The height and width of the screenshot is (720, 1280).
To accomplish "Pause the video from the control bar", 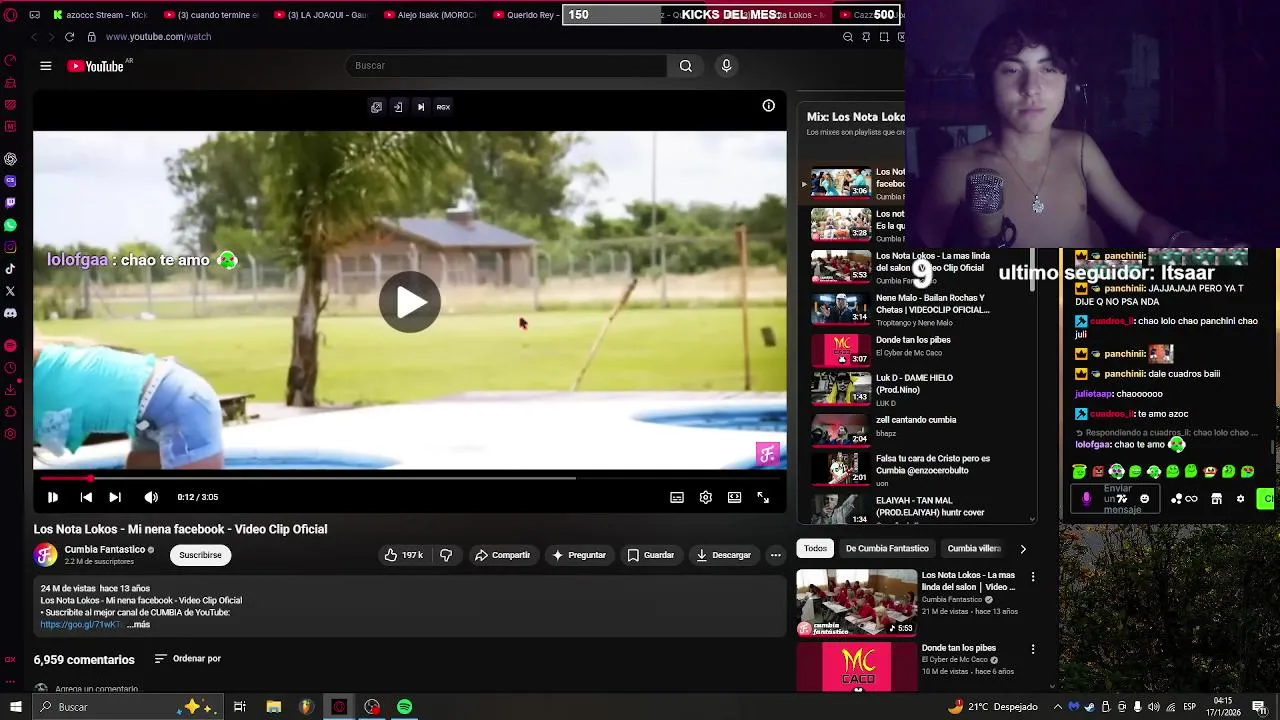I will click(53, 497).
